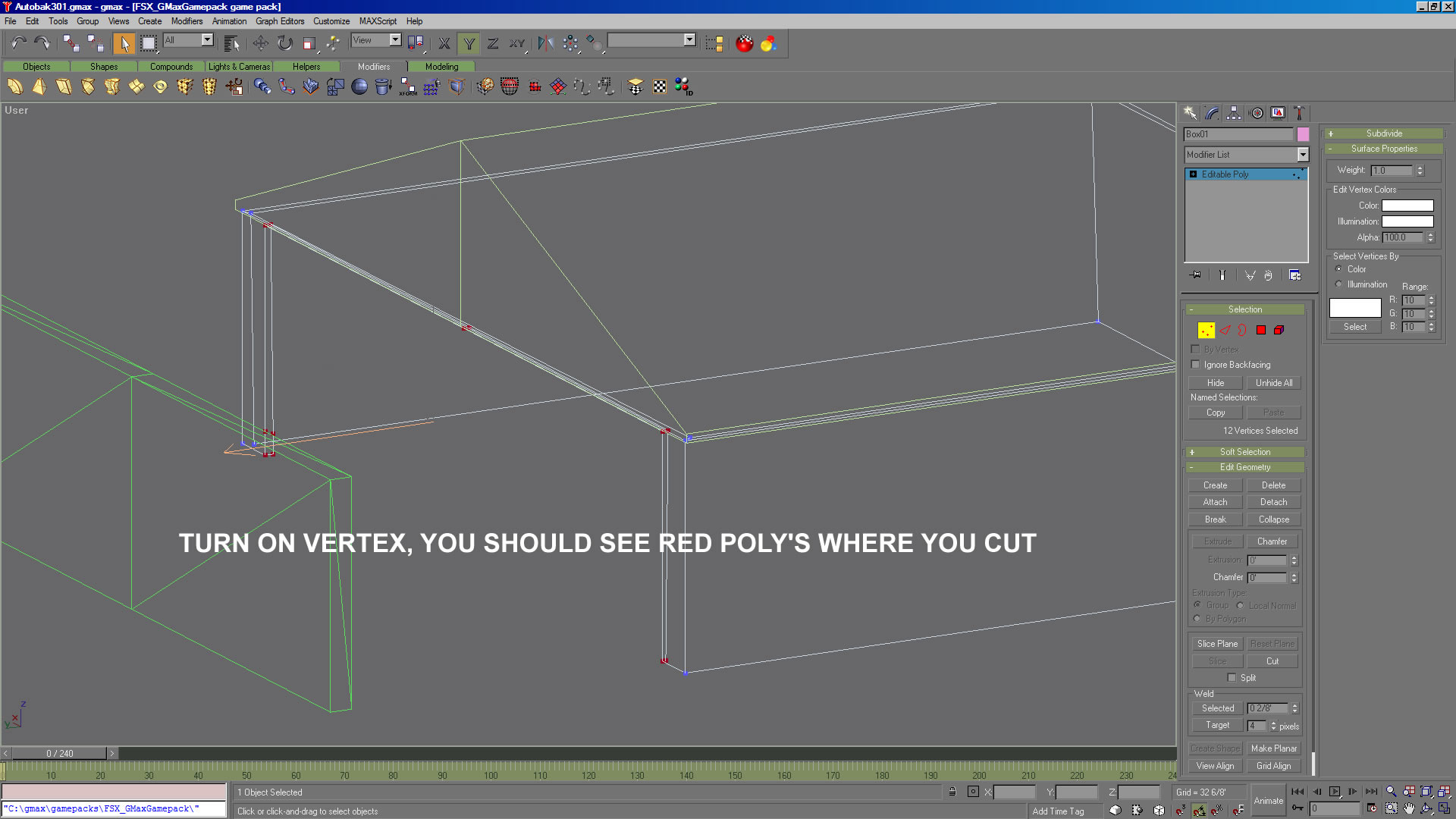Enable Ignore Backfacing checkbox
This screenshot has height=819, width=1456.
coord(1196,365)
